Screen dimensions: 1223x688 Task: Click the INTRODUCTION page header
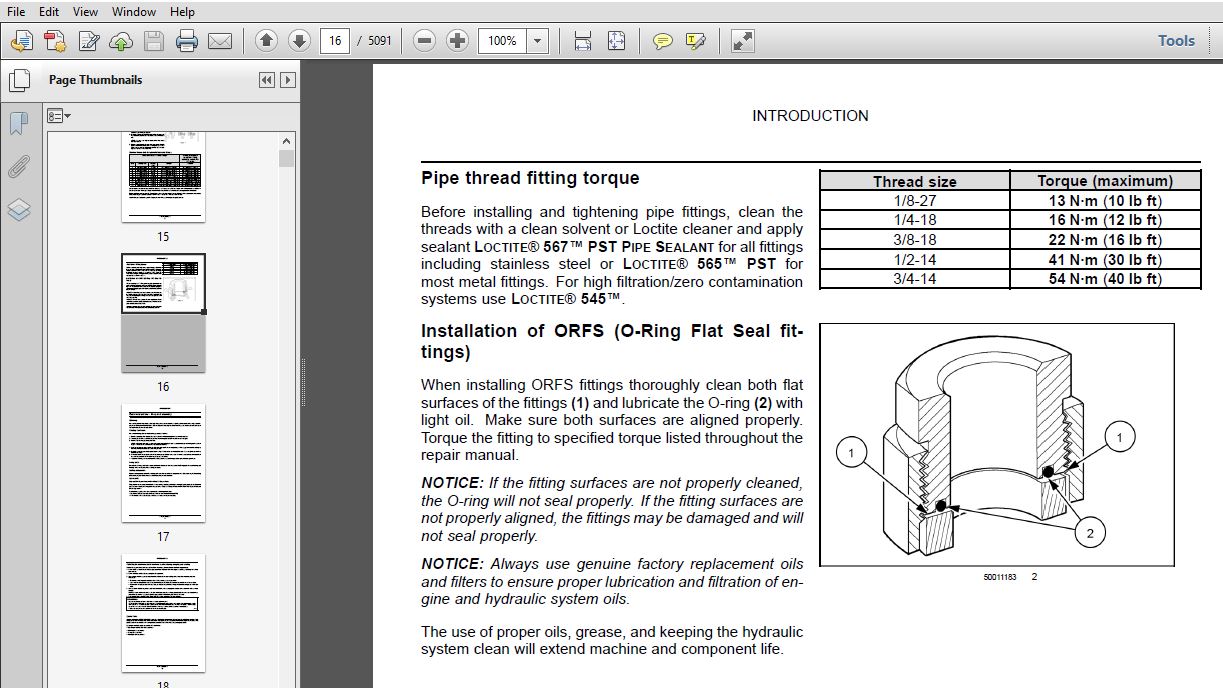point(810,116)
